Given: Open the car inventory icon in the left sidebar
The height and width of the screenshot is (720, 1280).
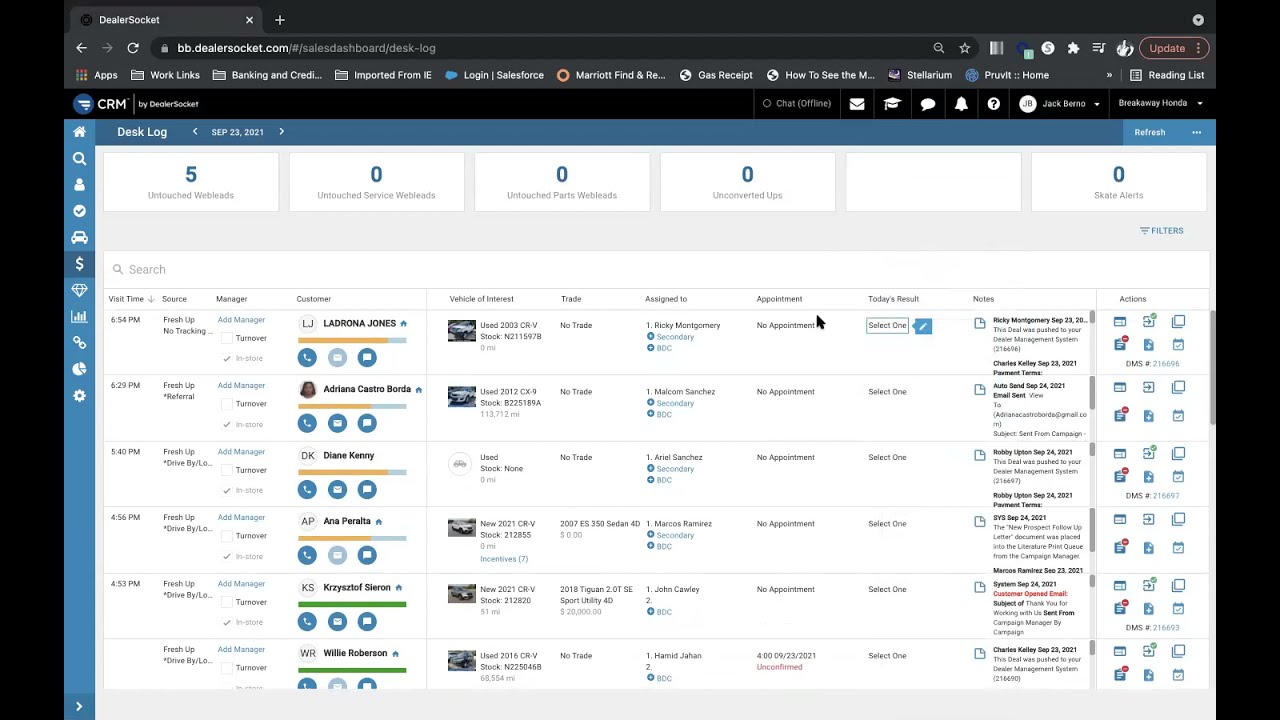Looking at the screenshot, I should [x=79, y=238].
